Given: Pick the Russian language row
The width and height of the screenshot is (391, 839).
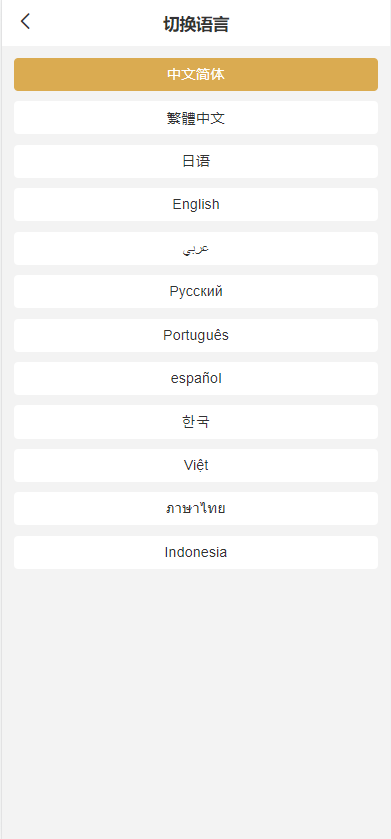Looking at the screenshot, I should (x=196, y=292).
